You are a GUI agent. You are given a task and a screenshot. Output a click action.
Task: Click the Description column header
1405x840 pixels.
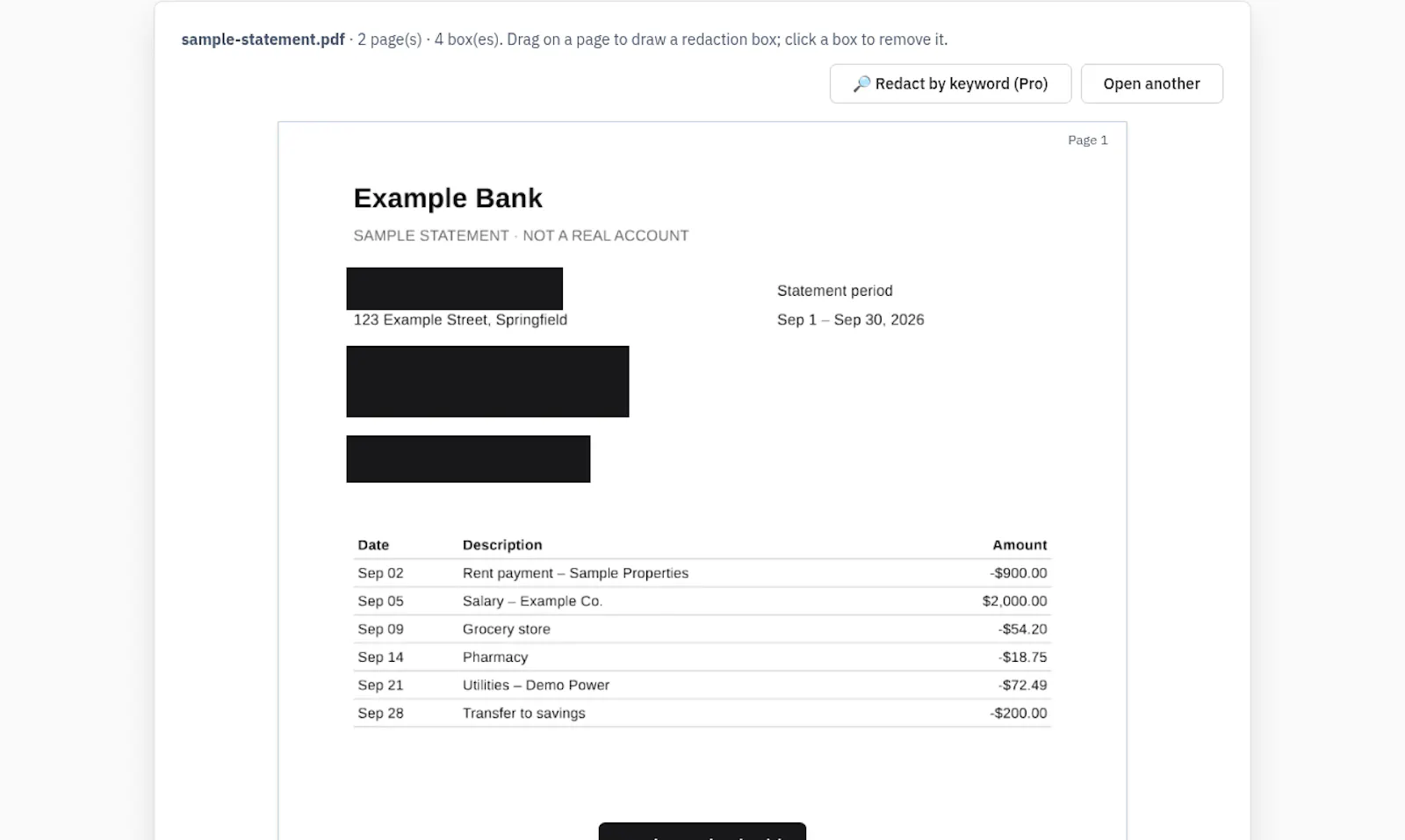(x=502, y=545)
